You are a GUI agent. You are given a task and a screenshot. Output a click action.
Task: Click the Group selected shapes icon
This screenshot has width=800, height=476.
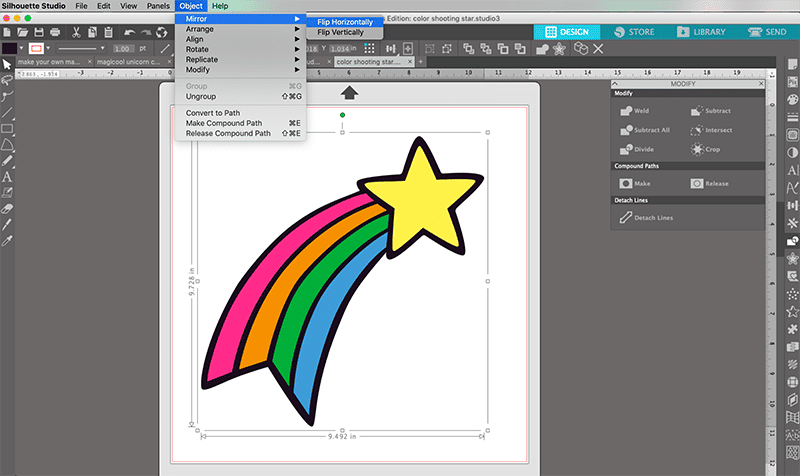[x=430, y=49]
